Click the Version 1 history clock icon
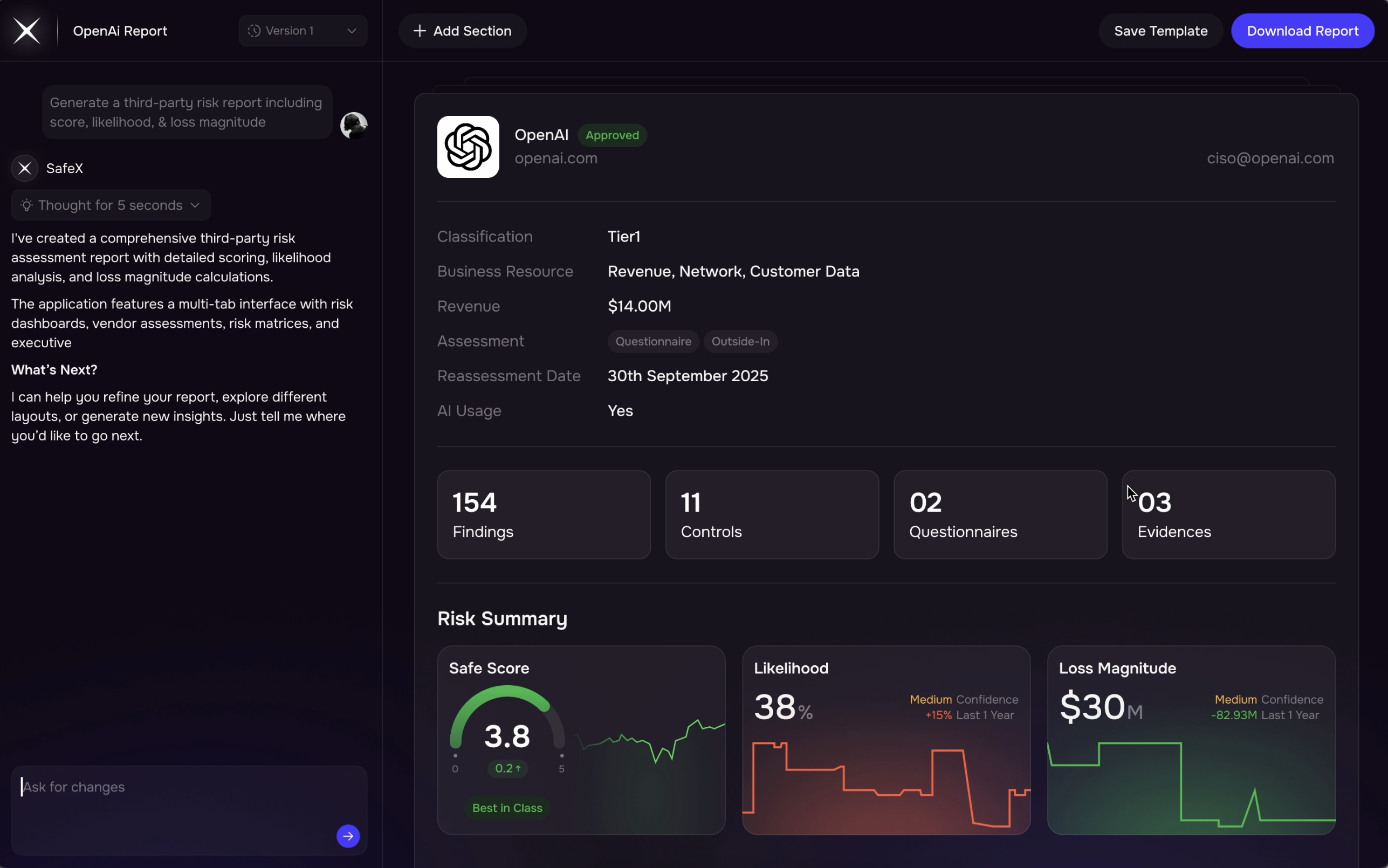The width and height of the screenshot is (1388, 868). point(255,31)
